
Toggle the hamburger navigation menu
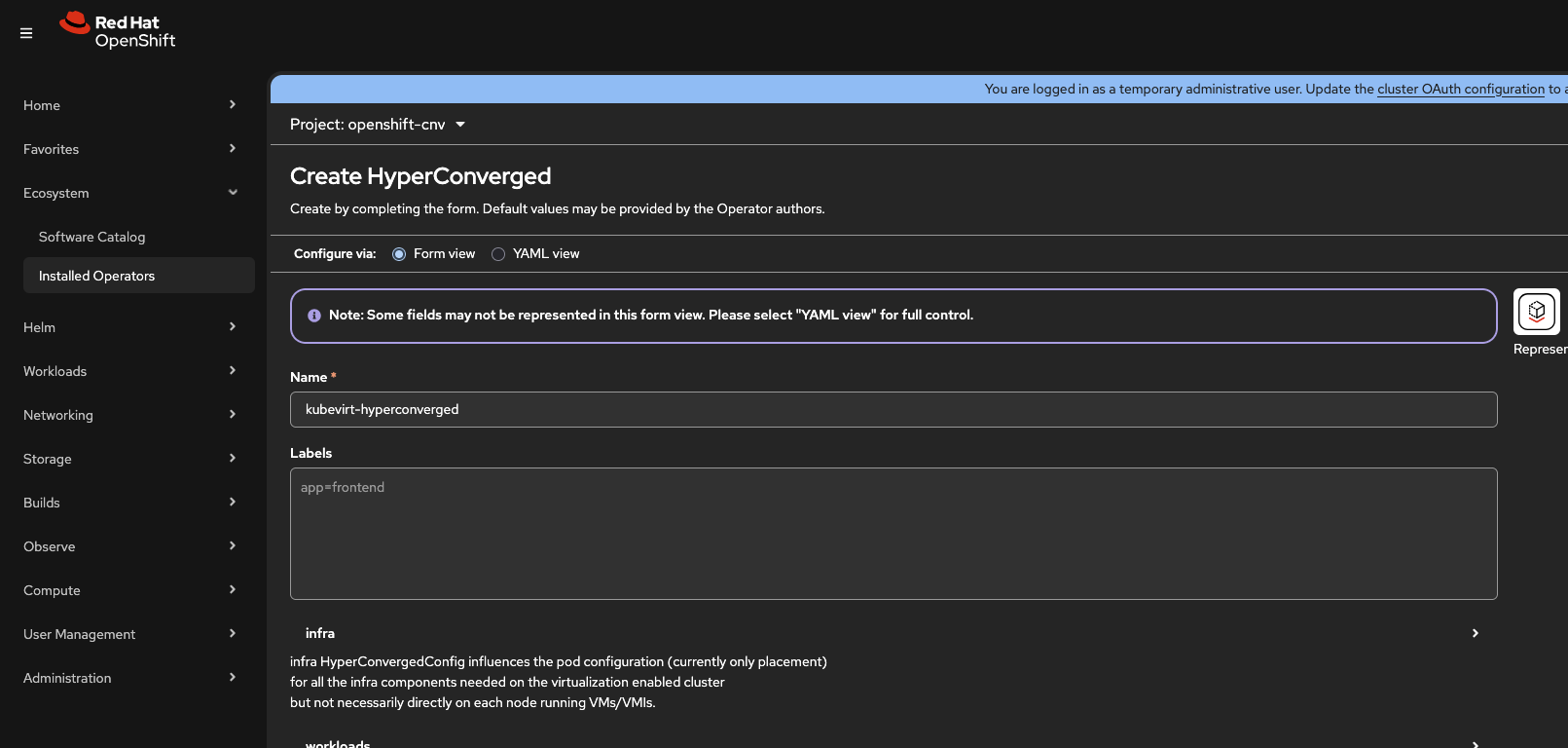pyautogui.click(x=26, y=33)
